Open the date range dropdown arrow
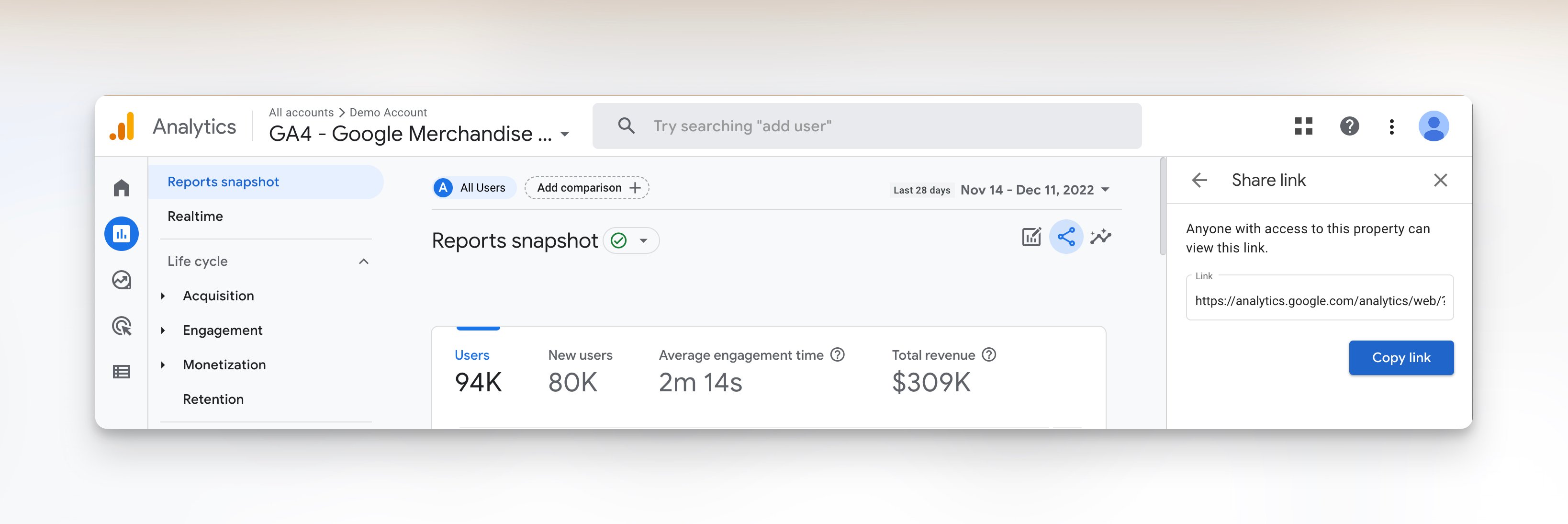Screen dimensions: 1568x524 click(1105, 190)
